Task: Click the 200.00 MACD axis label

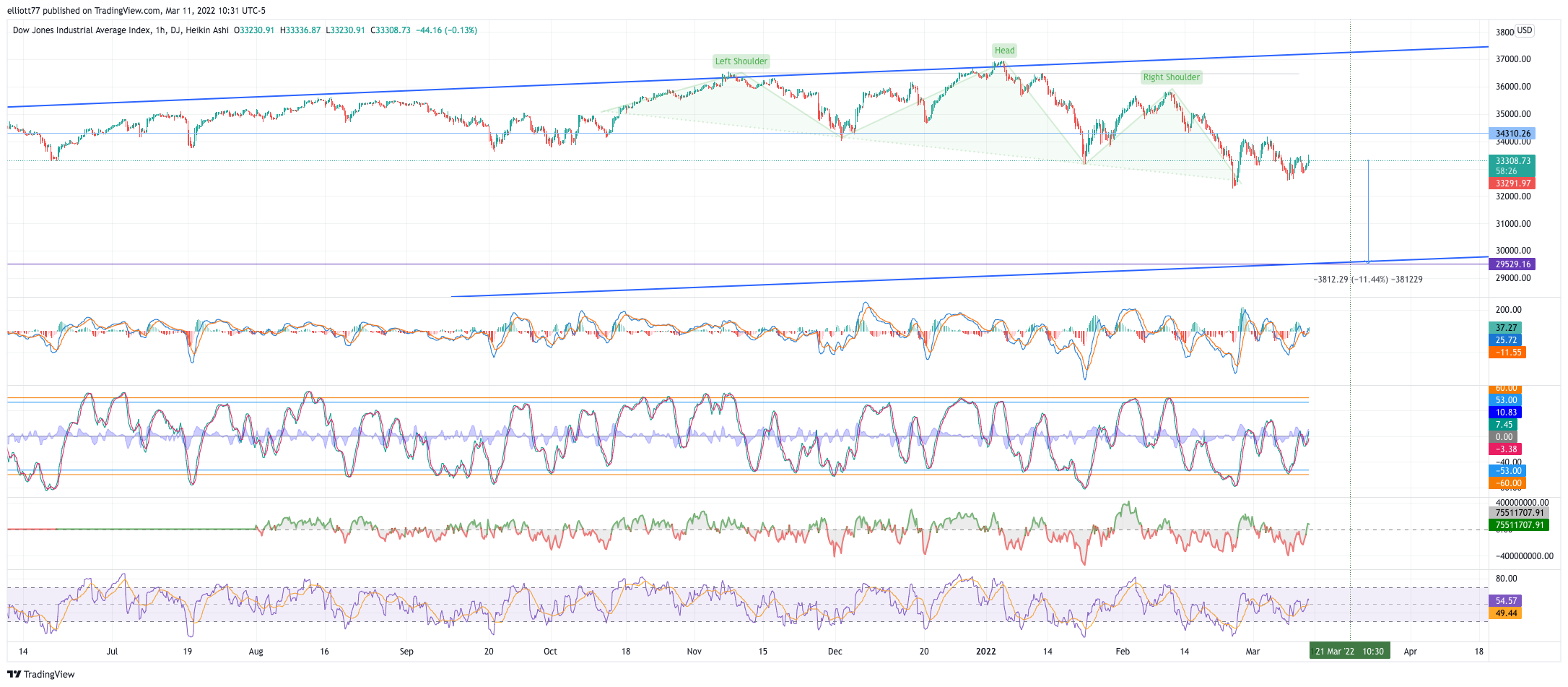Action: click(1509, 310)
